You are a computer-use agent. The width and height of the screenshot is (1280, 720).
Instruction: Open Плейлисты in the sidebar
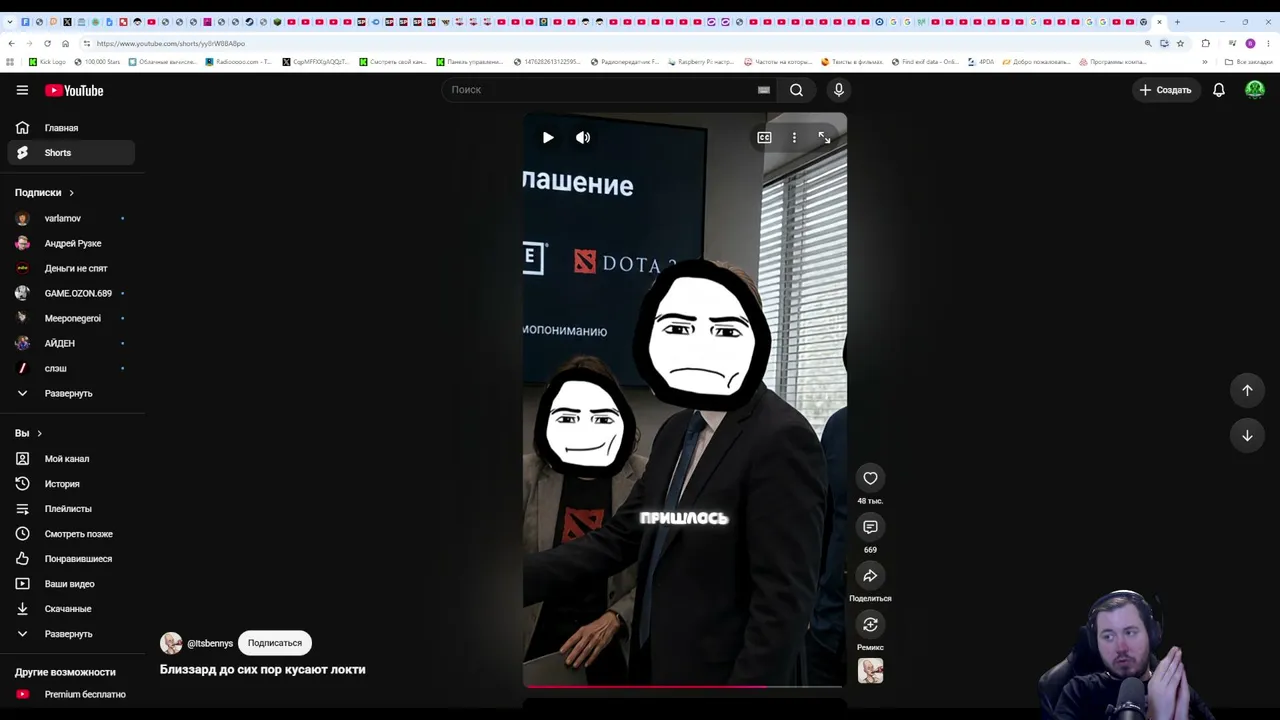[x=71, y=509]
